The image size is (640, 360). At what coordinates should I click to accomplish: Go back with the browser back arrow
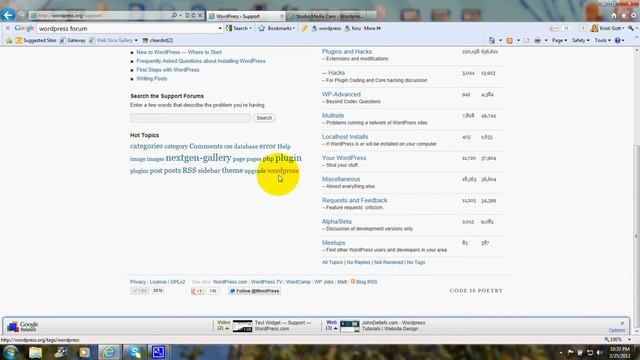(8, 15)
